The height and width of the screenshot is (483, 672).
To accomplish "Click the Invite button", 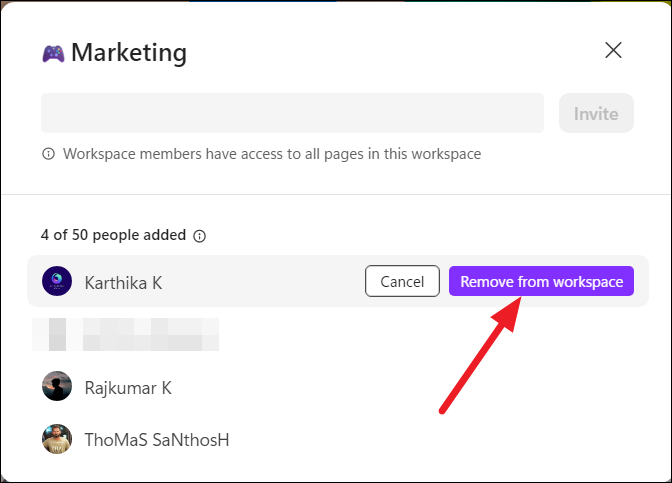I will click(x=596, y=113).
